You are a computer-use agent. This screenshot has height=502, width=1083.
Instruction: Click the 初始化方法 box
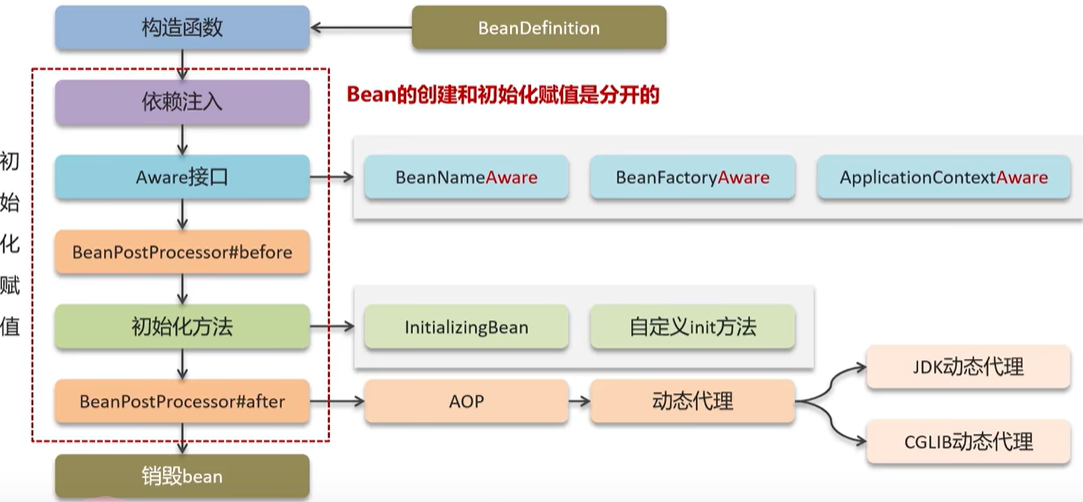click(x=181, y=326)
